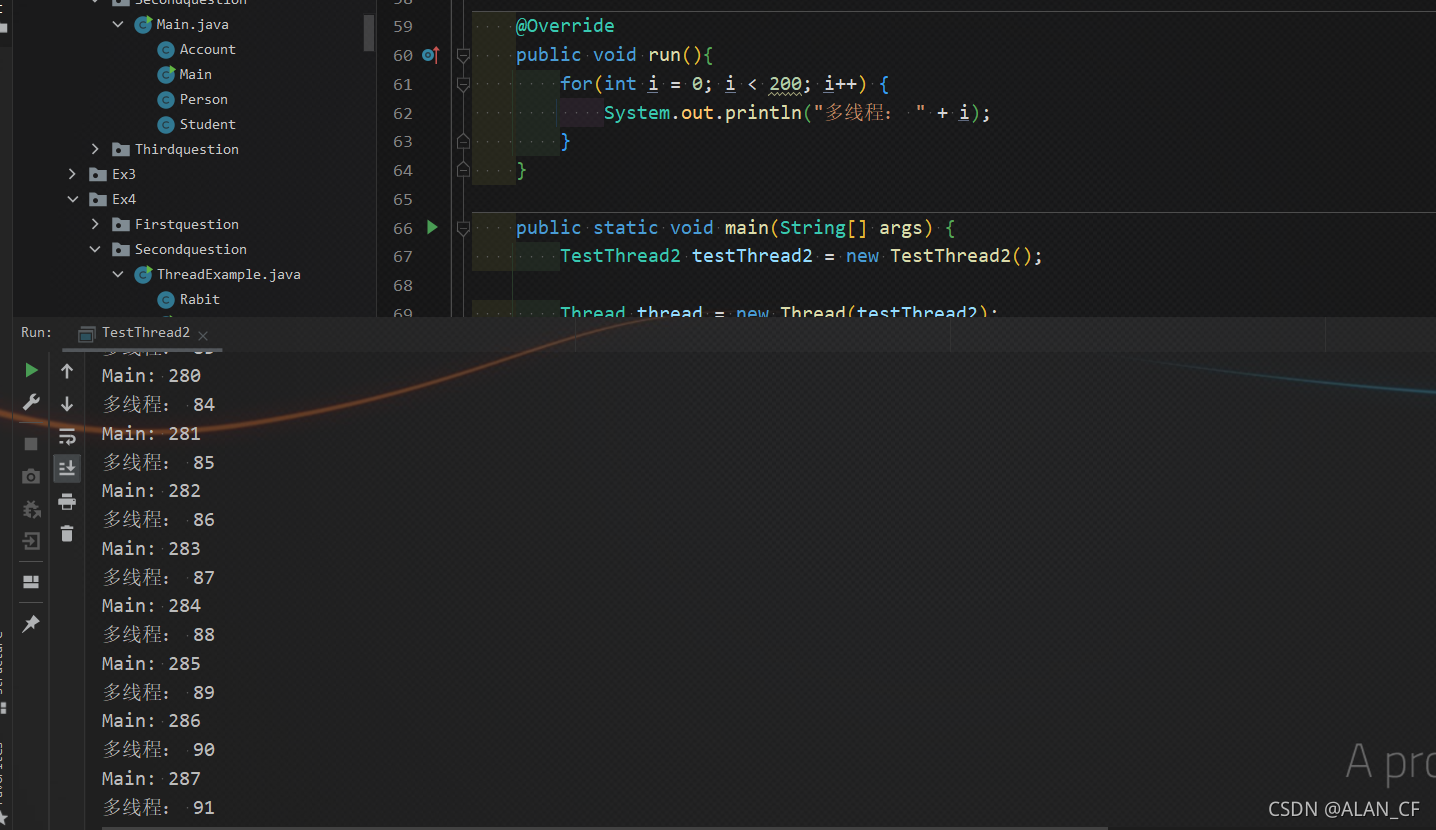1436x830 pixels.
Task: Click the Ex3 folder icon
Action: (98, 174)
